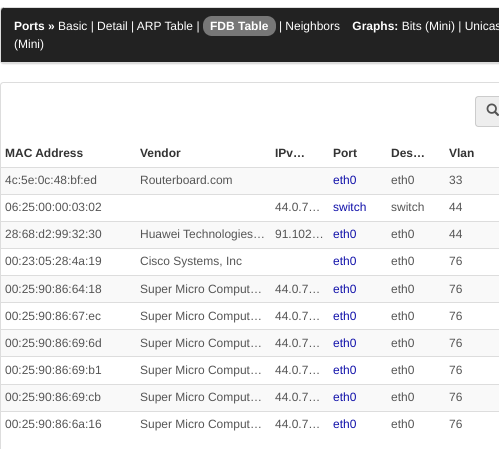
Task: Open eth0 port link in Routerboard.com row
Action: 345,180
